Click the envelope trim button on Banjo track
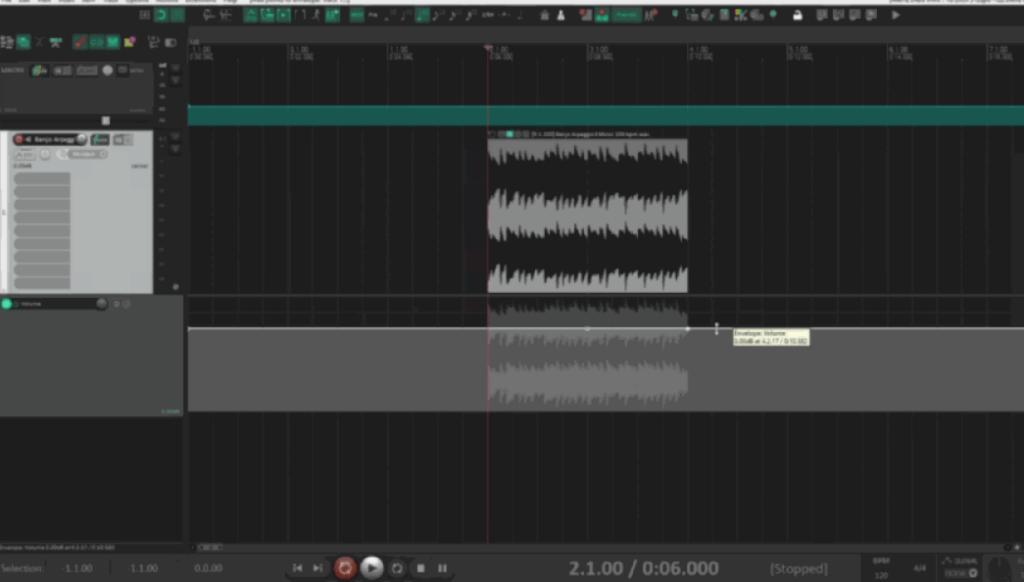This screenshot has height=582, width=1024. (x=24, y=154)
